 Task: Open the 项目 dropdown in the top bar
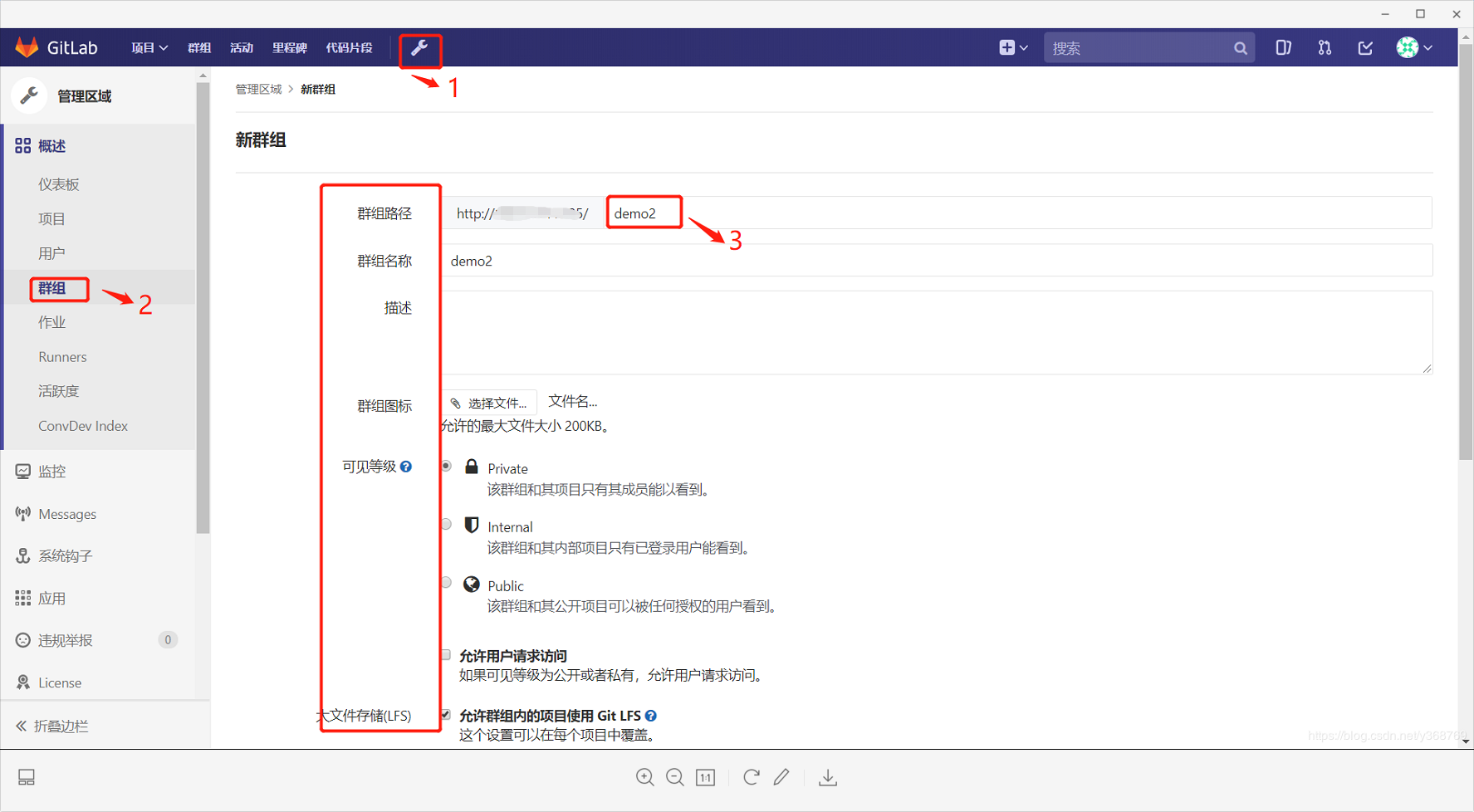point(149,47)
